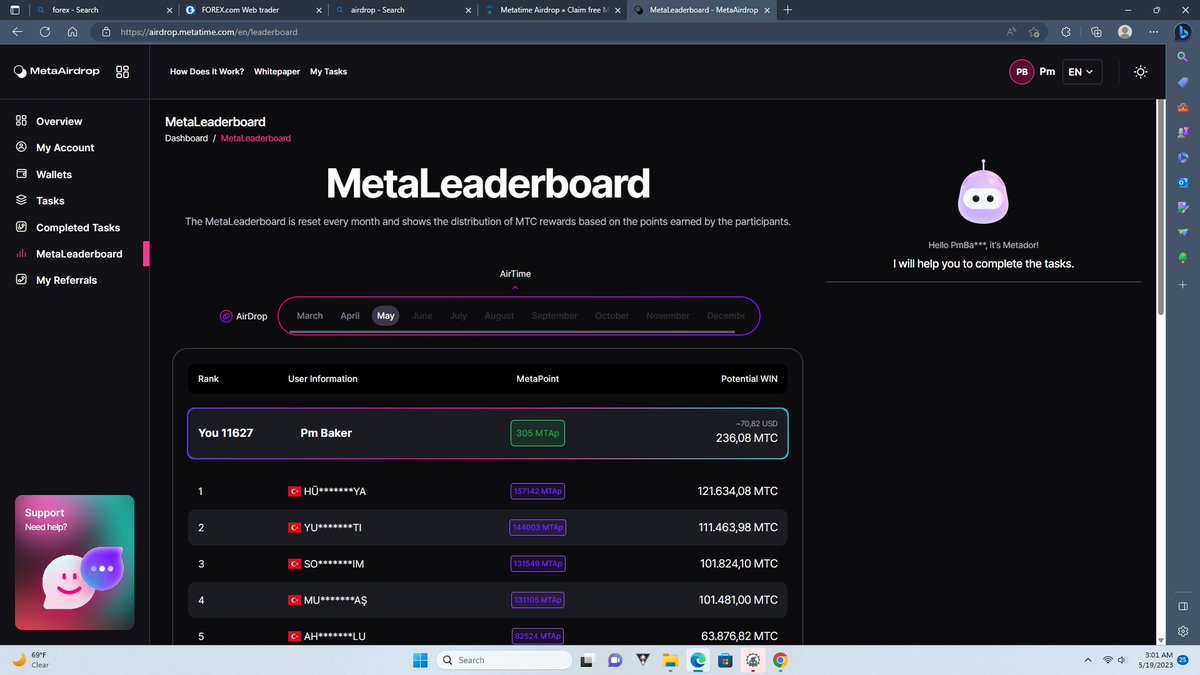Viewport: 1200px width, 675px height.
Task: Open the Outlook icon in the Edge sidebar
Action: click(1183, 182)
